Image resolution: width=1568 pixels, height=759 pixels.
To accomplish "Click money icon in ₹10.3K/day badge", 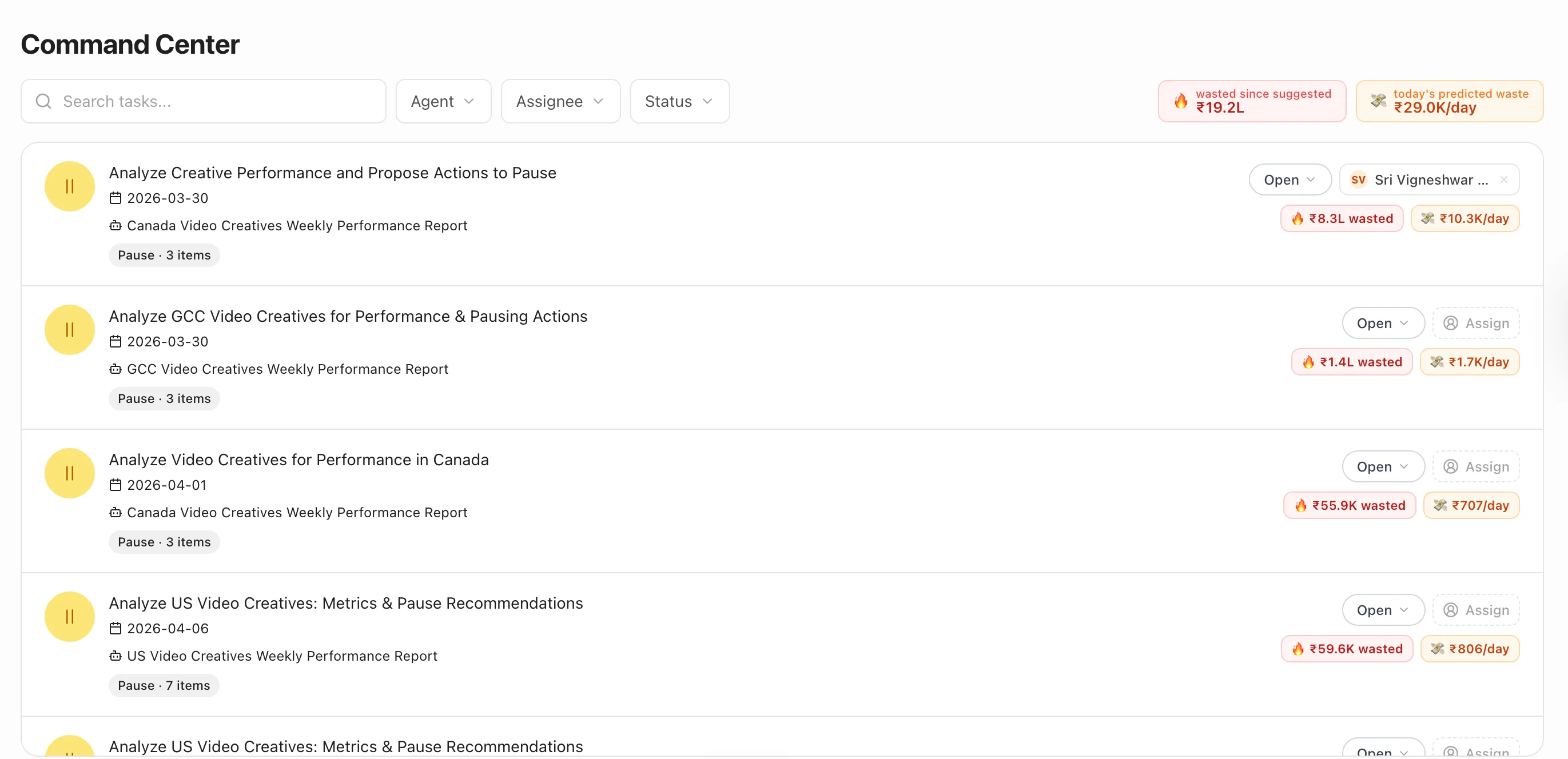I will click(x=1427, y=219).
